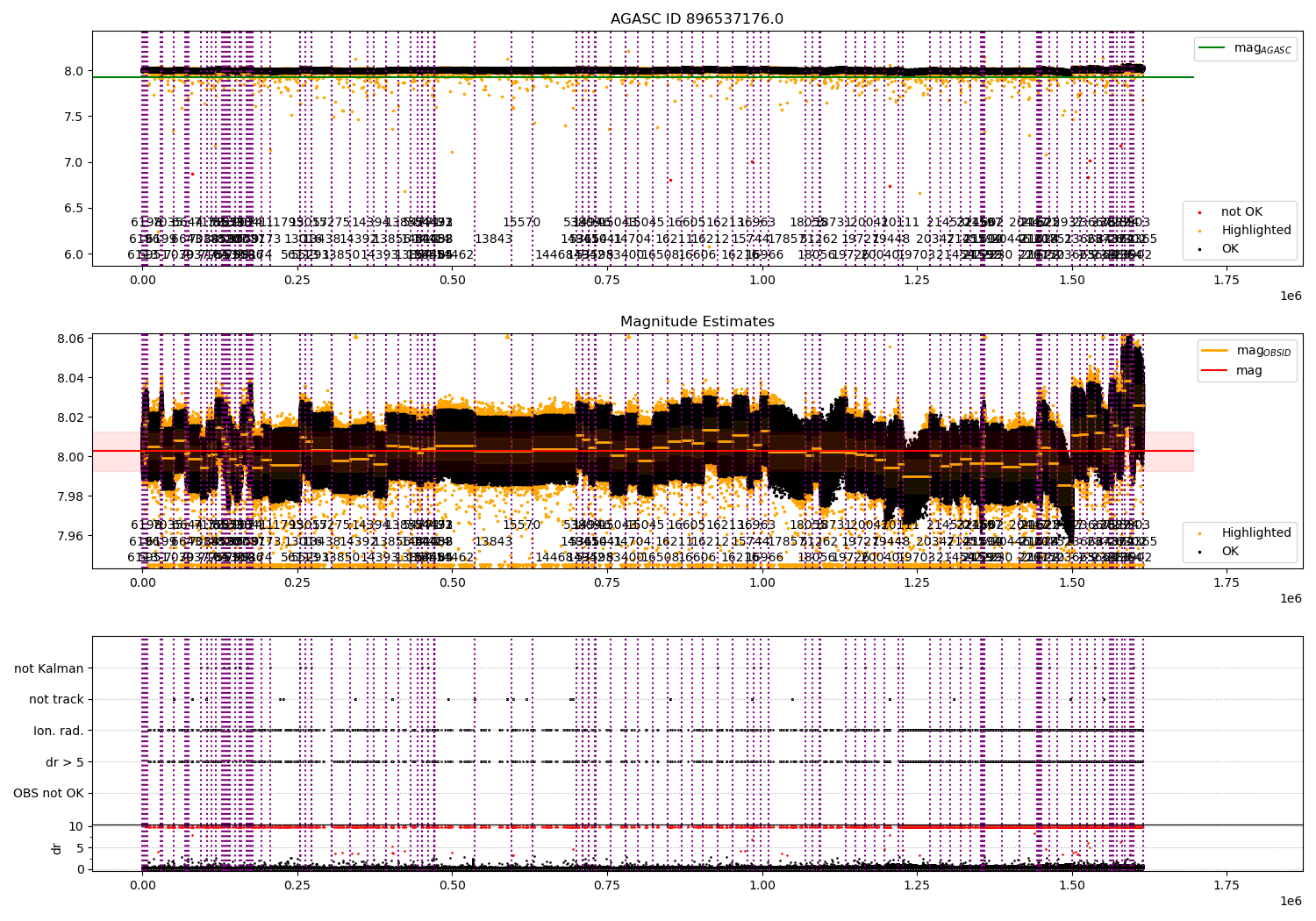Click the "1.50" x tick under middle plot
The height and width of the screenshot is (921, 1316).
[1072, 582]
